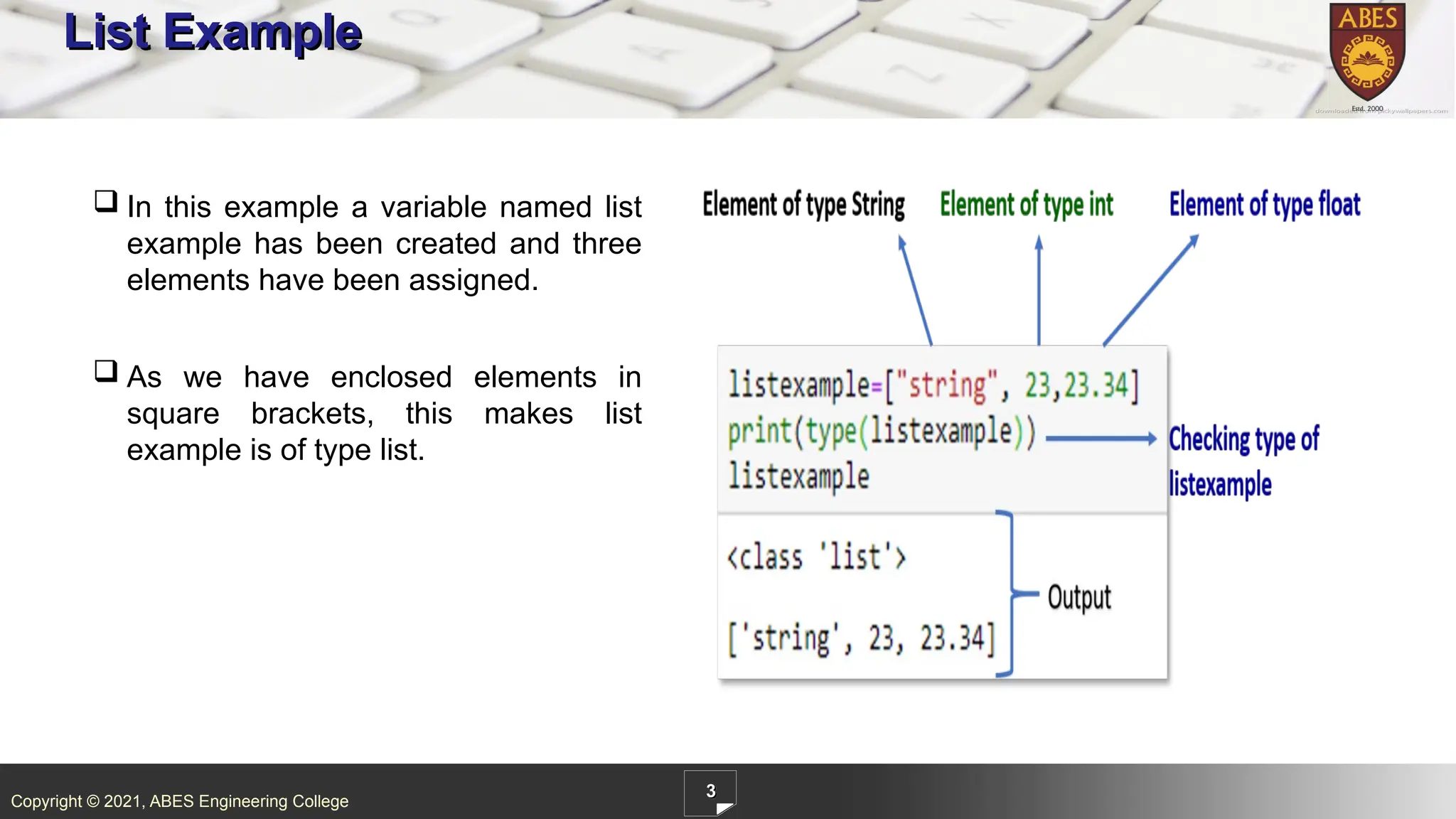Click the print(type(listexample)) code line
Screen dimensions: 1456x819
(882, 432)
